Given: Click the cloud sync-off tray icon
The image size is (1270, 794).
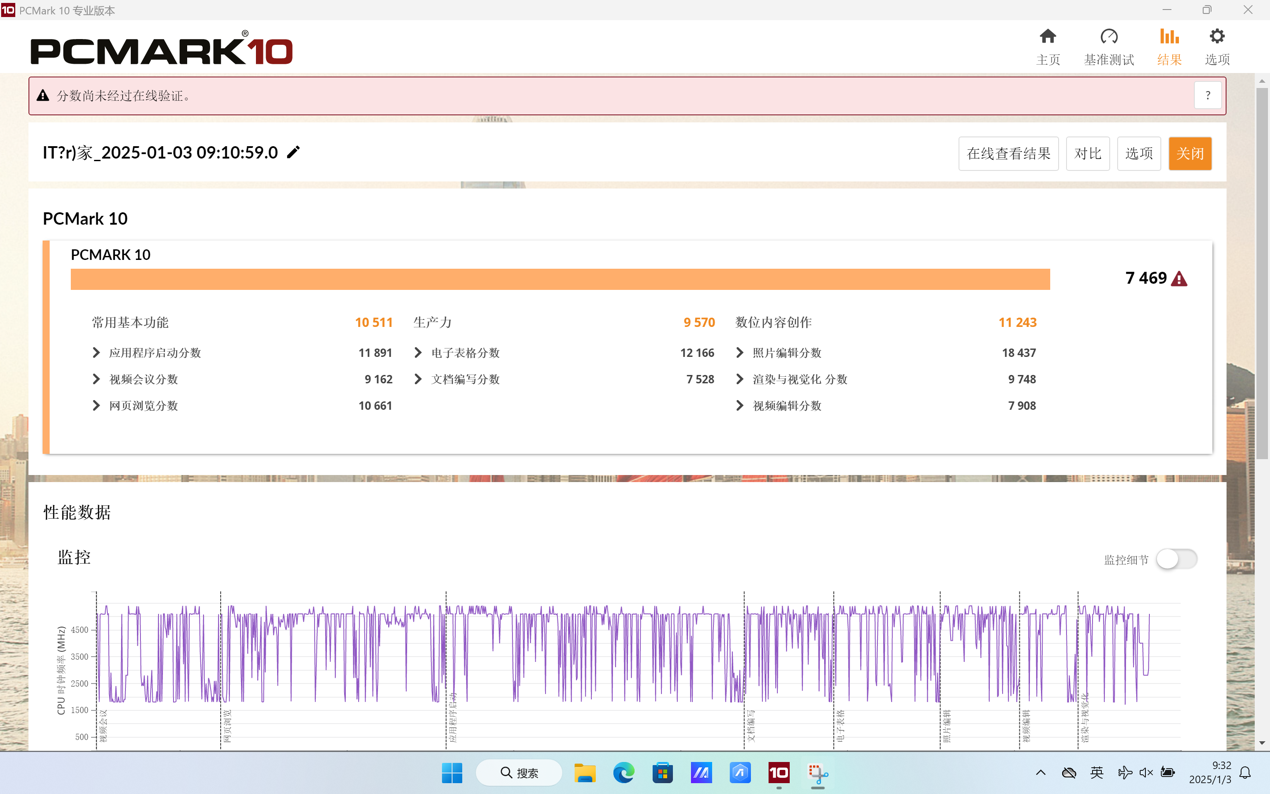Looking at the screenshot, I should (1069, 773).
